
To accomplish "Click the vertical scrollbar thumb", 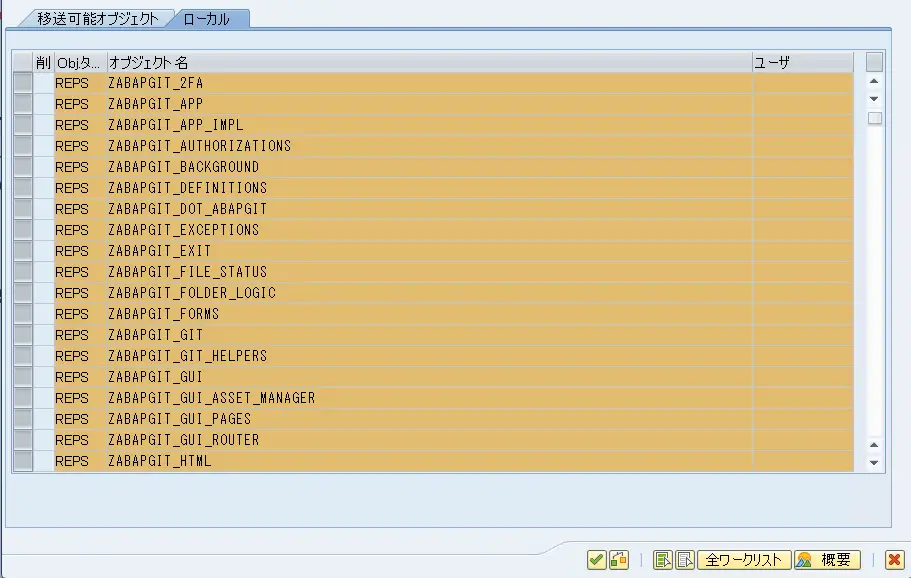I will (874, 118).
